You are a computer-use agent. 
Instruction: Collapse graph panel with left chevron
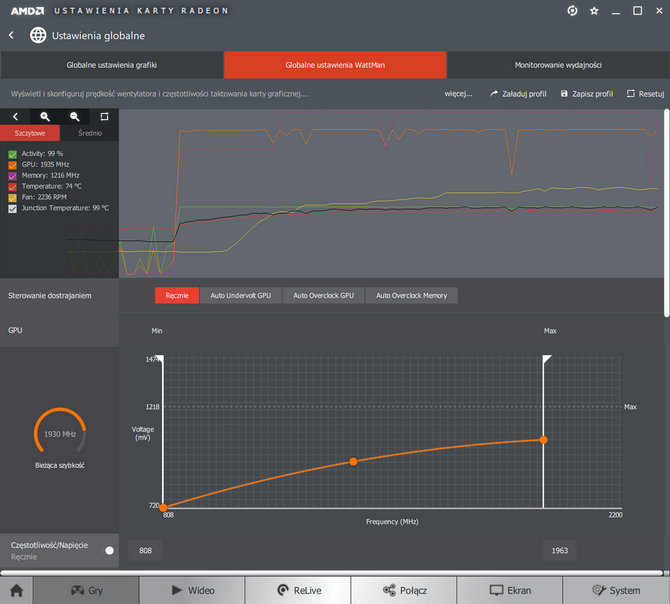point(15,116)
